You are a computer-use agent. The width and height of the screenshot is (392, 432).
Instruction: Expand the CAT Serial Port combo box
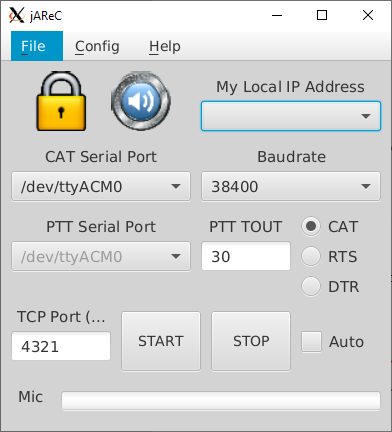101,186
